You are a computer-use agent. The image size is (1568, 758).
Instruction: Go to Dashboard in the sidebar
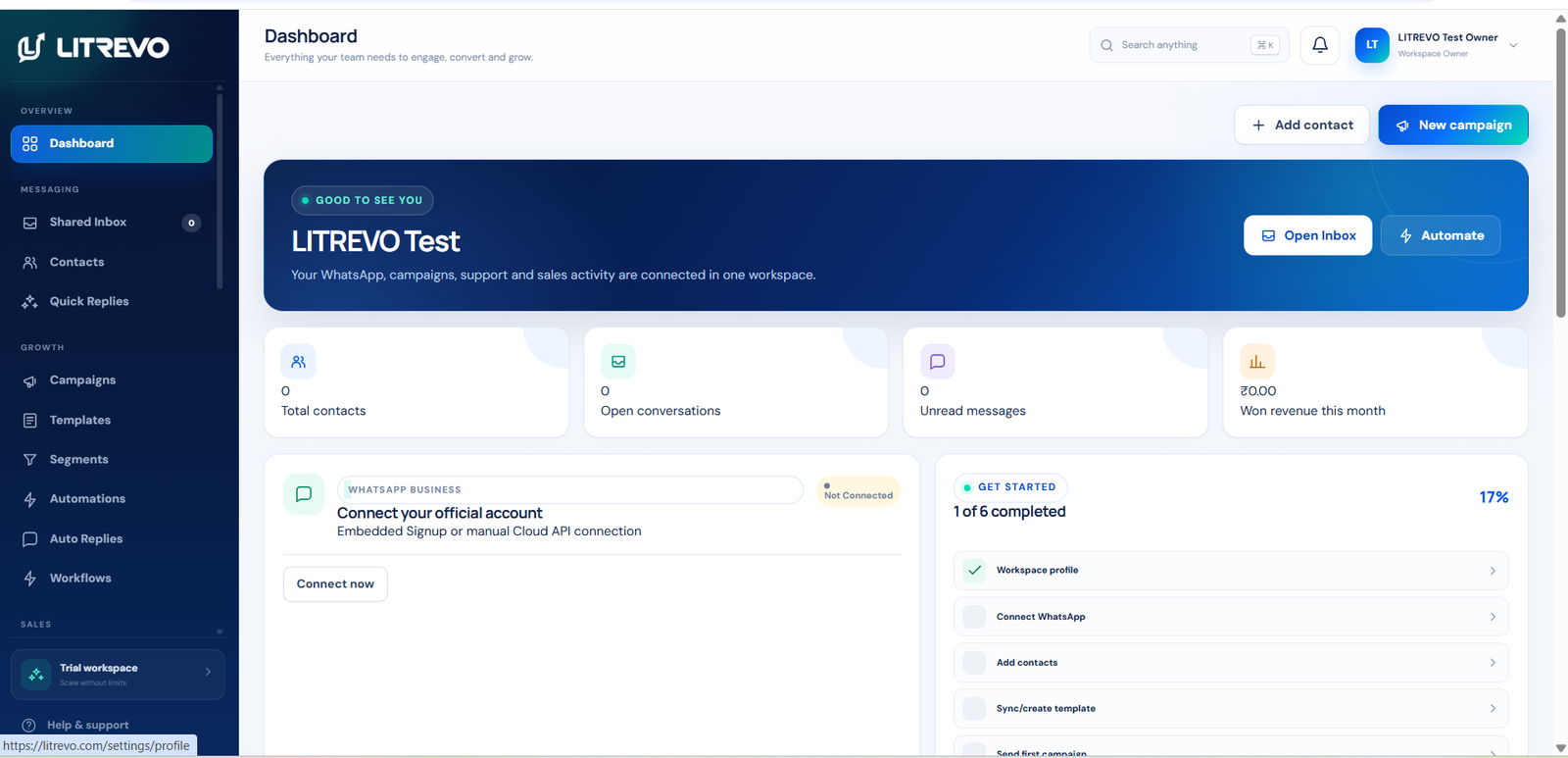tap(112, 143)
